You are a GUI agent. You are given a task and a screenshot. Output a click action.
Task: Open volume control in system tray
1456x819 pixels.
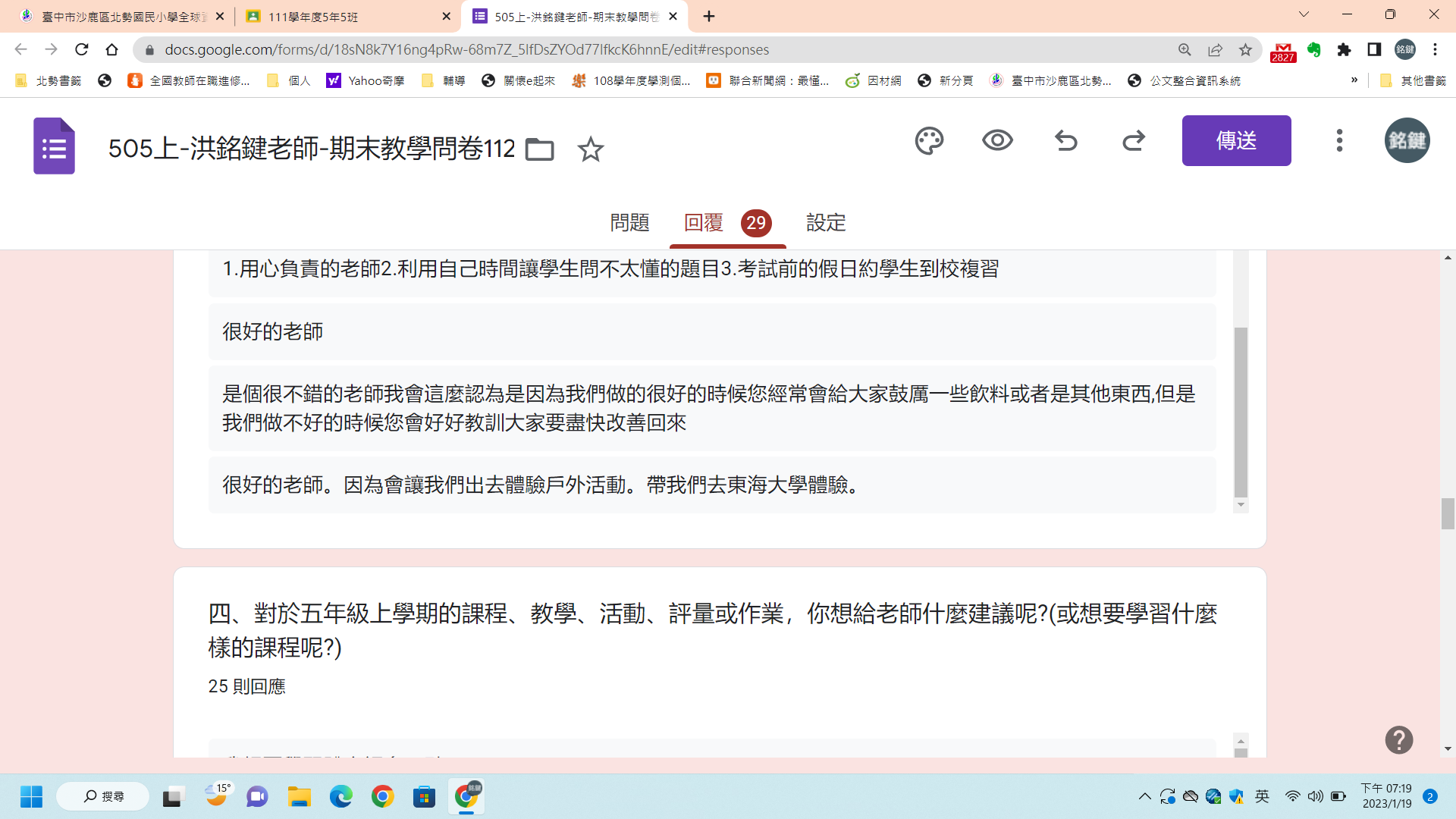tap(1316, 796)
